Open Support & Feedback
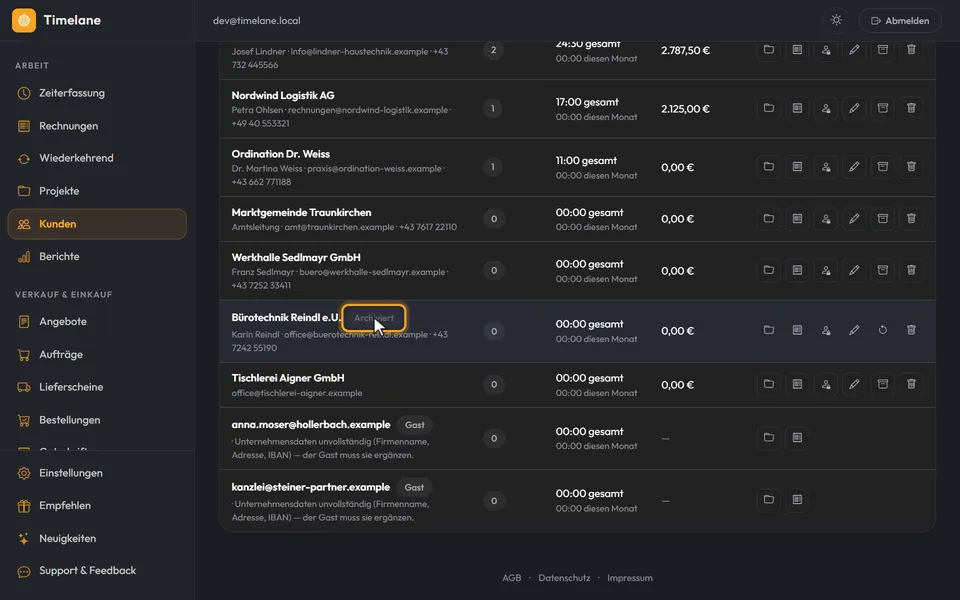 (x=97, y=571)
